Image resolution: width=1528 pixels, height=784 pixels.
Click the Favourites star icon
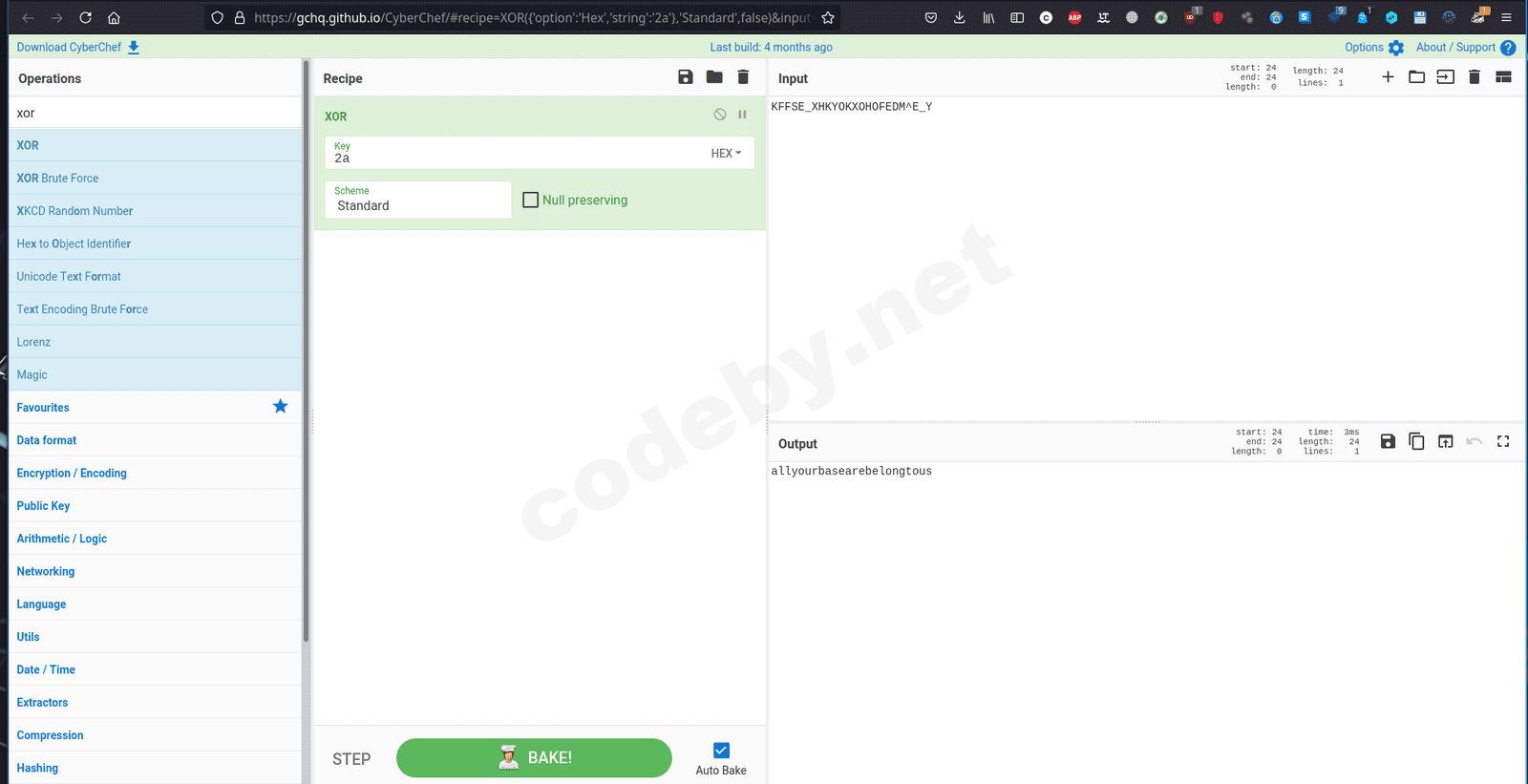click(280, 407)
